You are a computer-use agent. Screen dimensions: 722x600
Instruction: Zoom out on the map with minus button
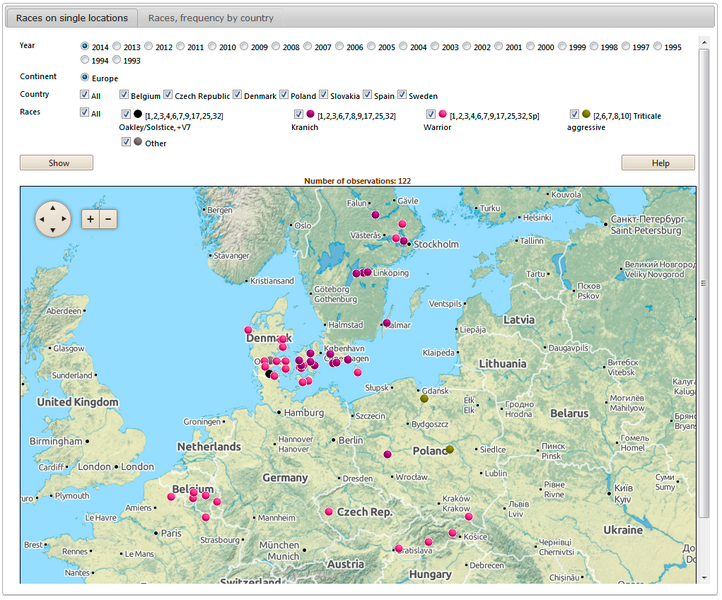coord(108,219)
